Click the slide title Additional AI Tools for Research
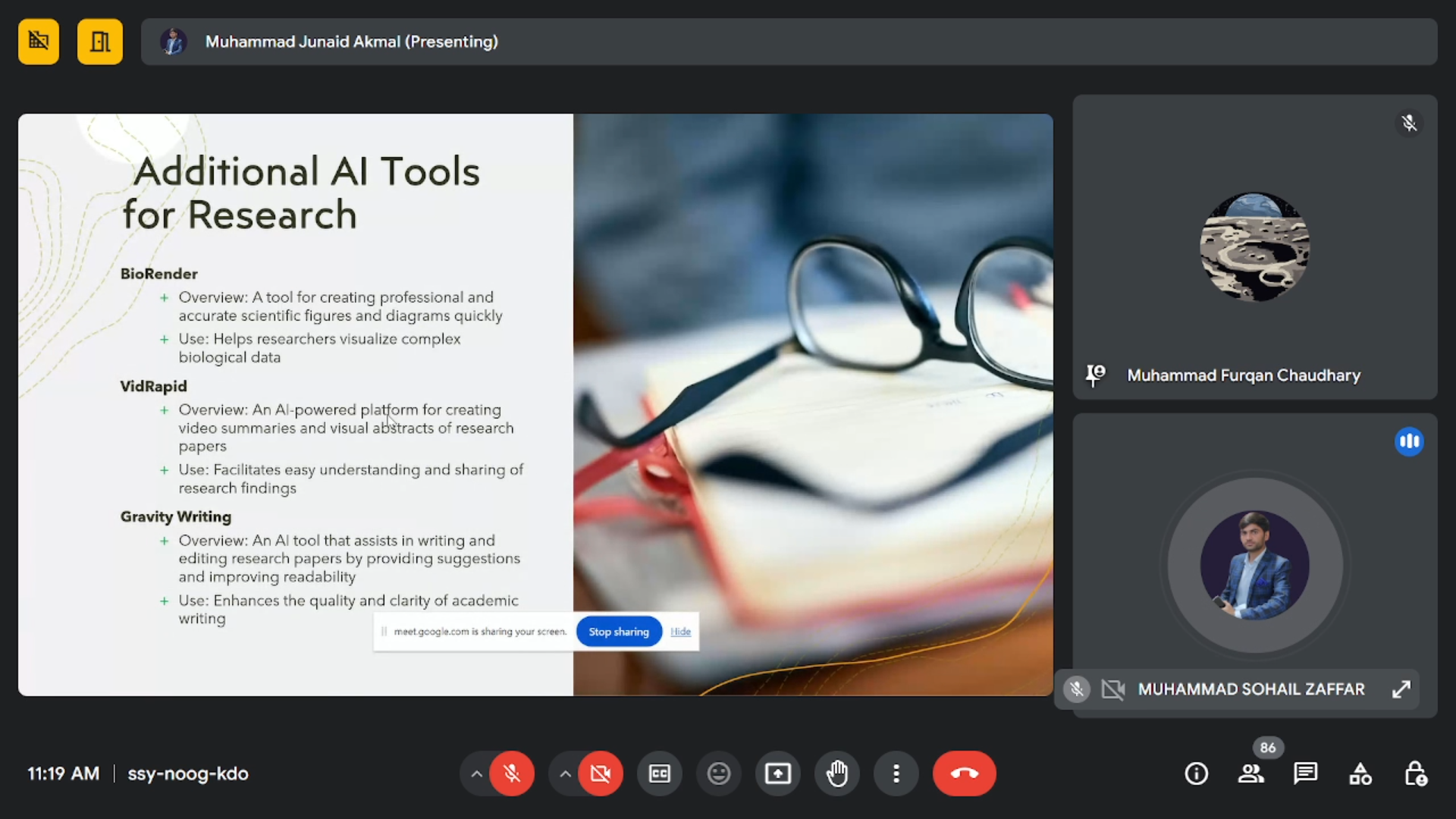The image size is (1456, 819). coord(301,193)
